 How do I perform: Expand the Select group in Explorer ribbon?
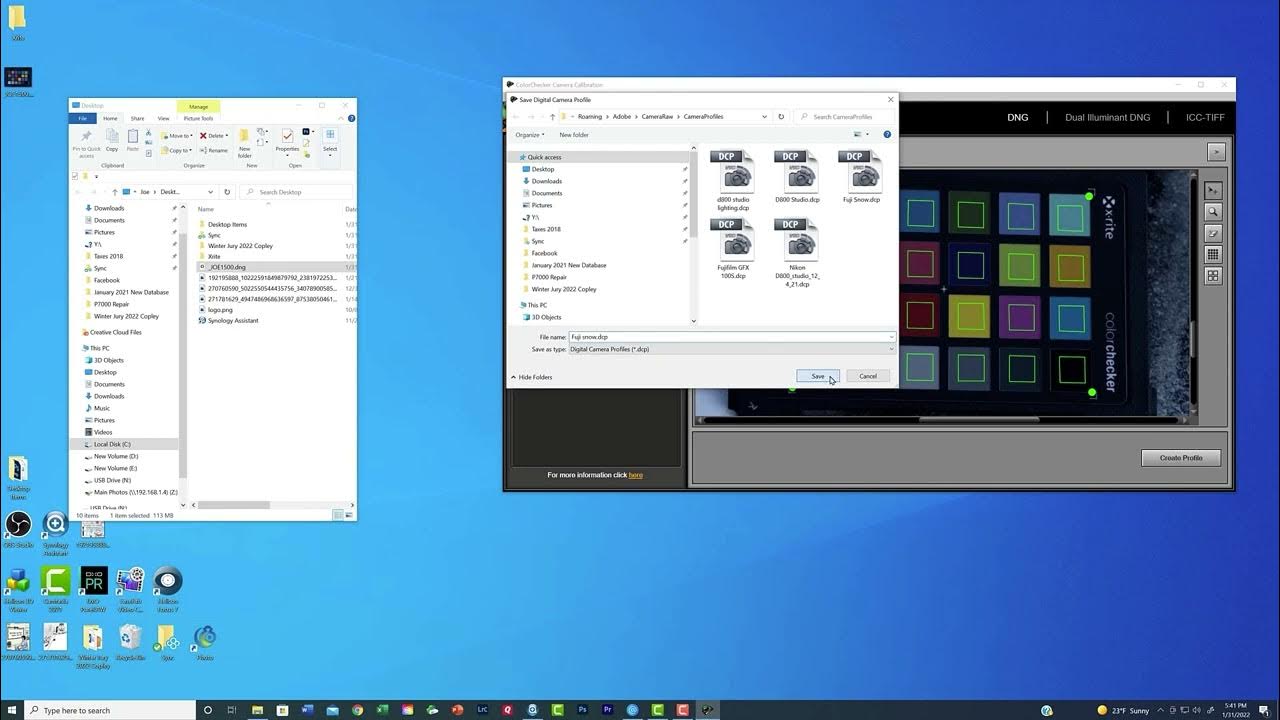(330, 143)
